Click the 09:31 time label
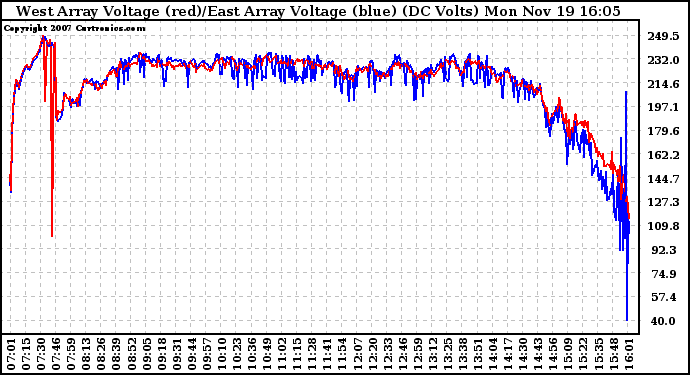This screenshot has height=375, width=690. click(176, 354)
